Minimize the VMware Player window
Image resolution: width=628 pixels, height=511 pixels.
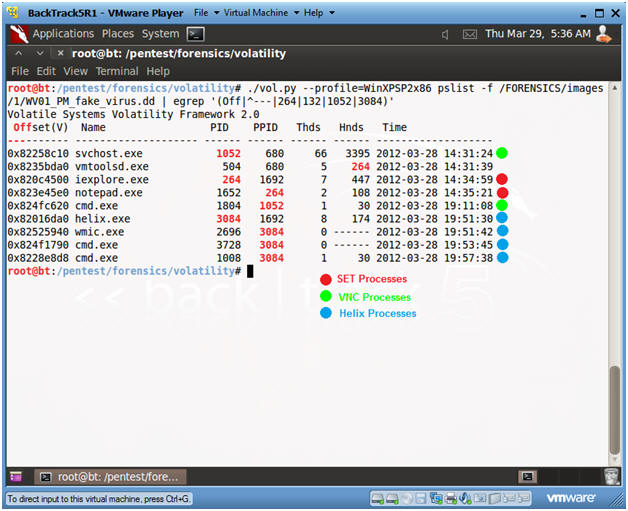point(583,14)
